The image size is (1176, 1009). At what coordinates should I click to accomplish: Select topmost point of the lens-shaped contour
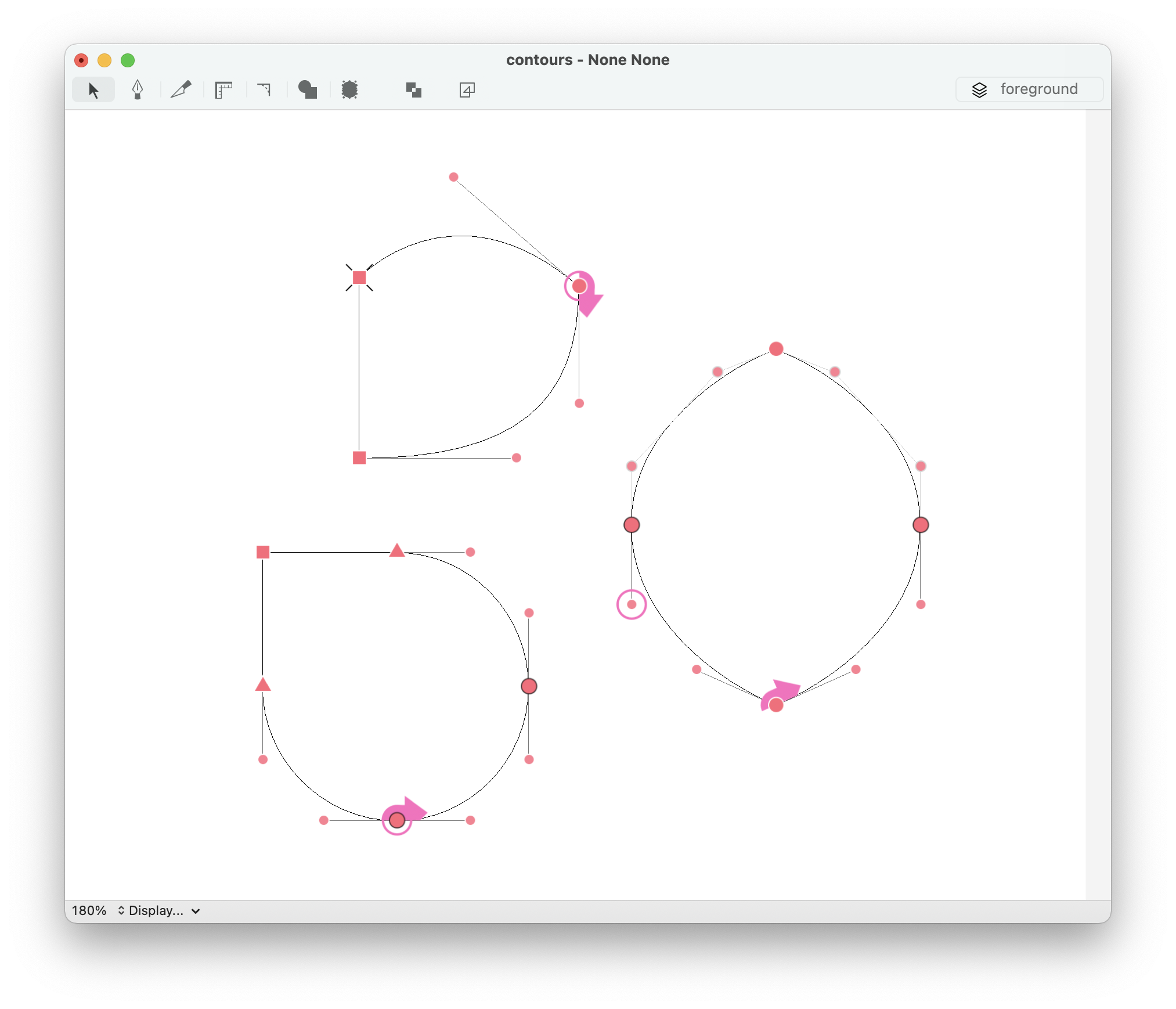(776, 349)
